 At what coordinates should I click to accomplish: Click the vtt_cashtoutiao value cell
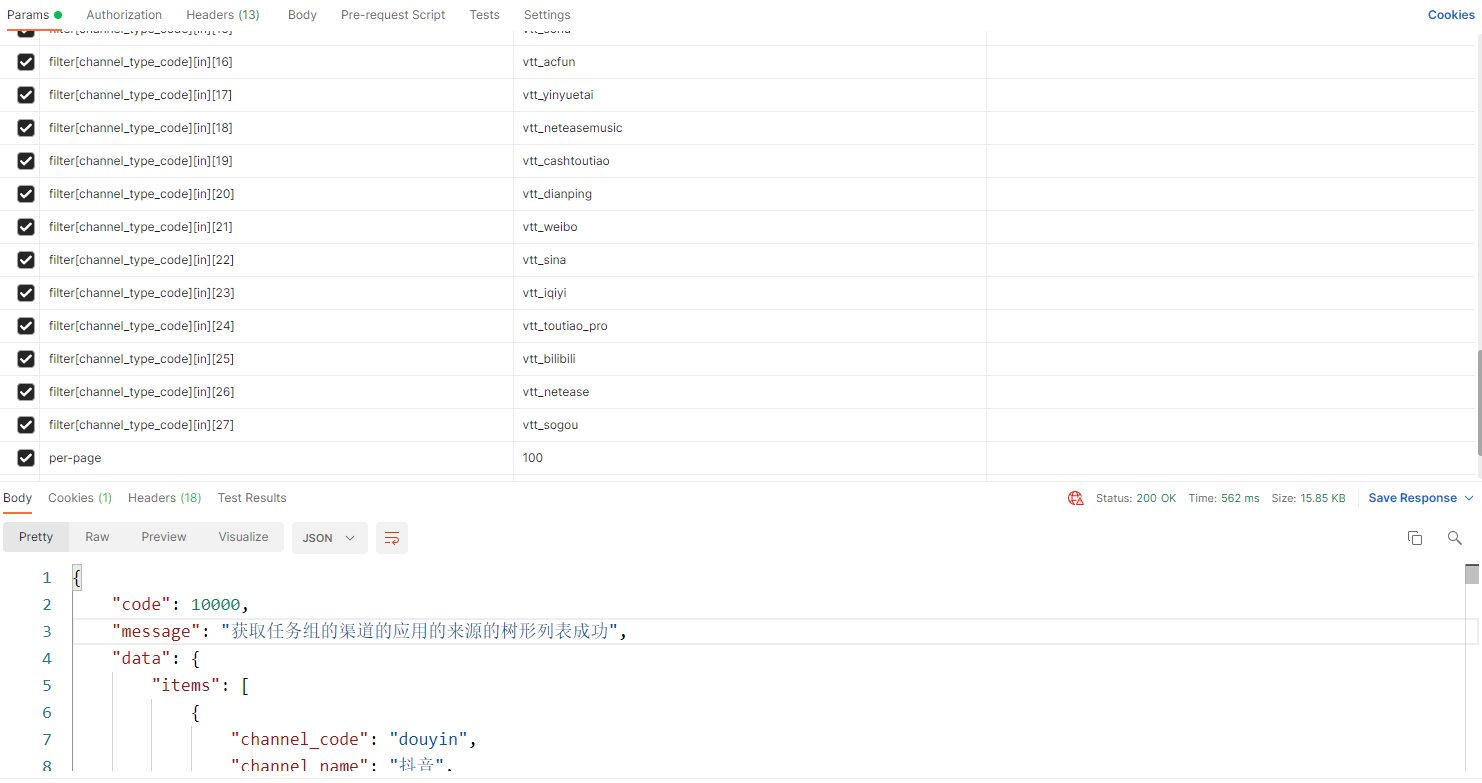(749, 161)
